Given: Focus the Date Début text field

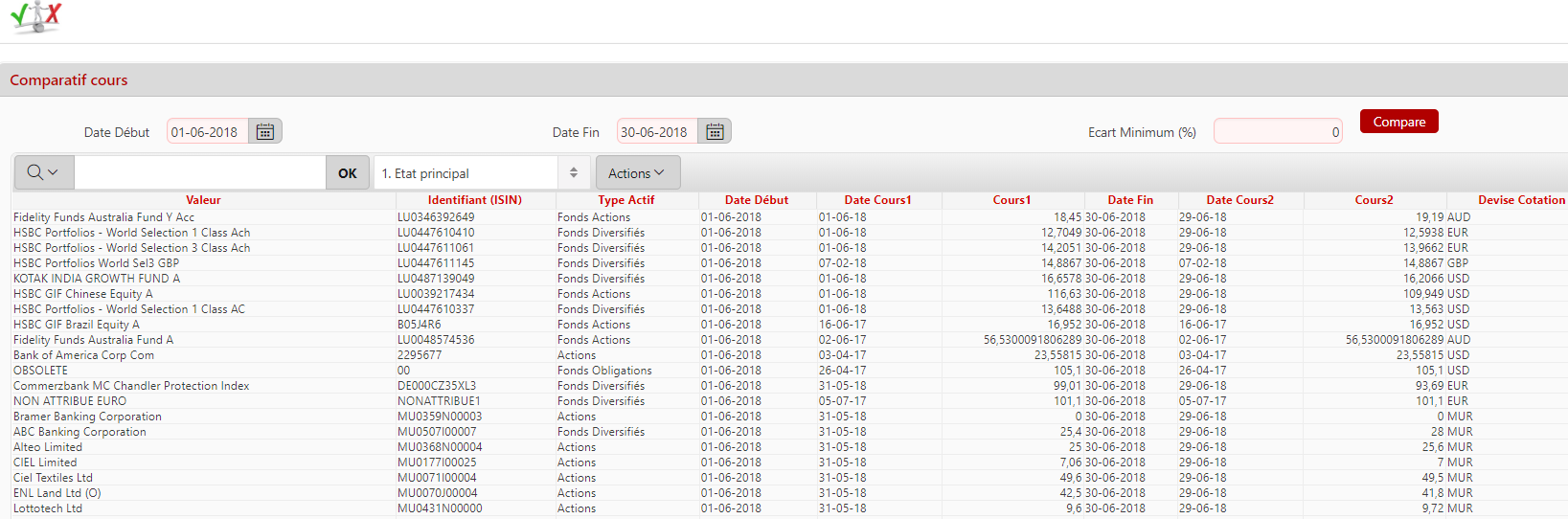Looking at the screenshot, I should click(x=207, y=132).
